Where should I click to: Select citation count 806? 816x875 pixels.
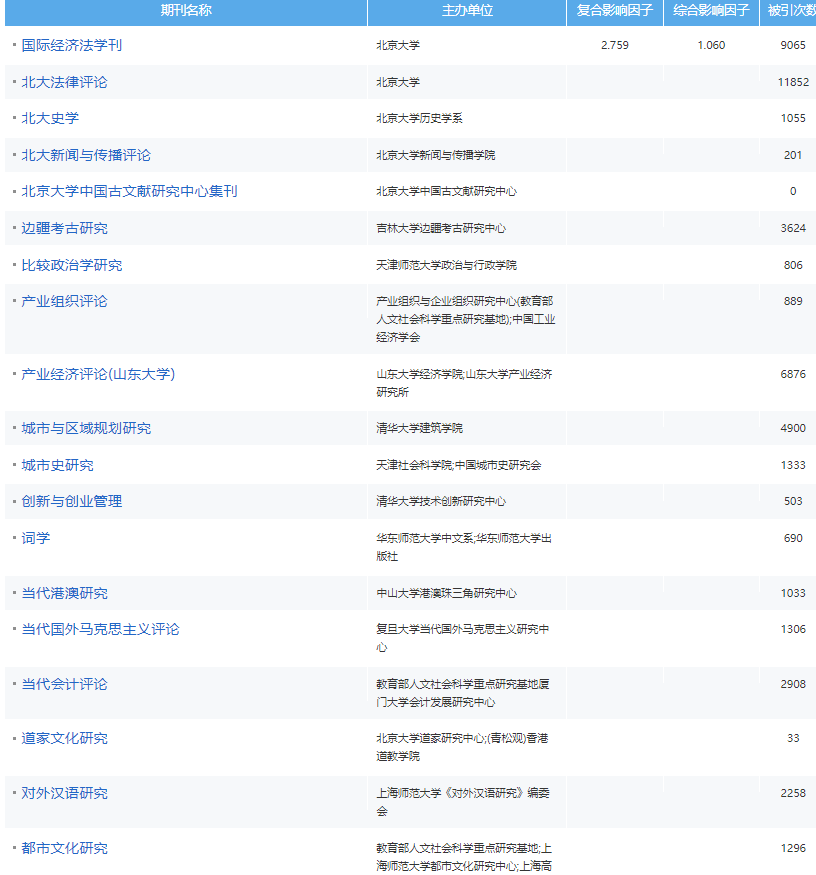(793, 265)
